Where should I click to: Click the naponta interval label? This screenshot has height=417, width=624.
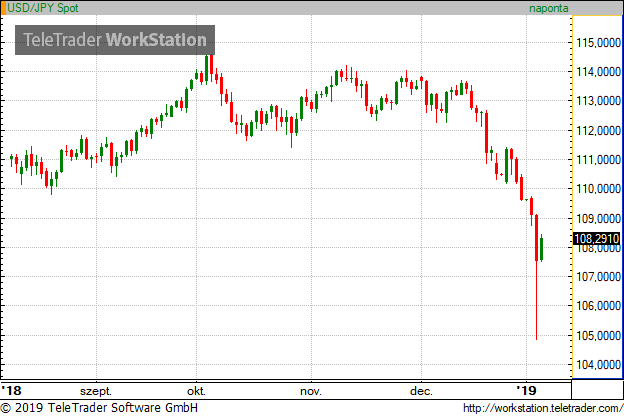[x=548, y=8]
